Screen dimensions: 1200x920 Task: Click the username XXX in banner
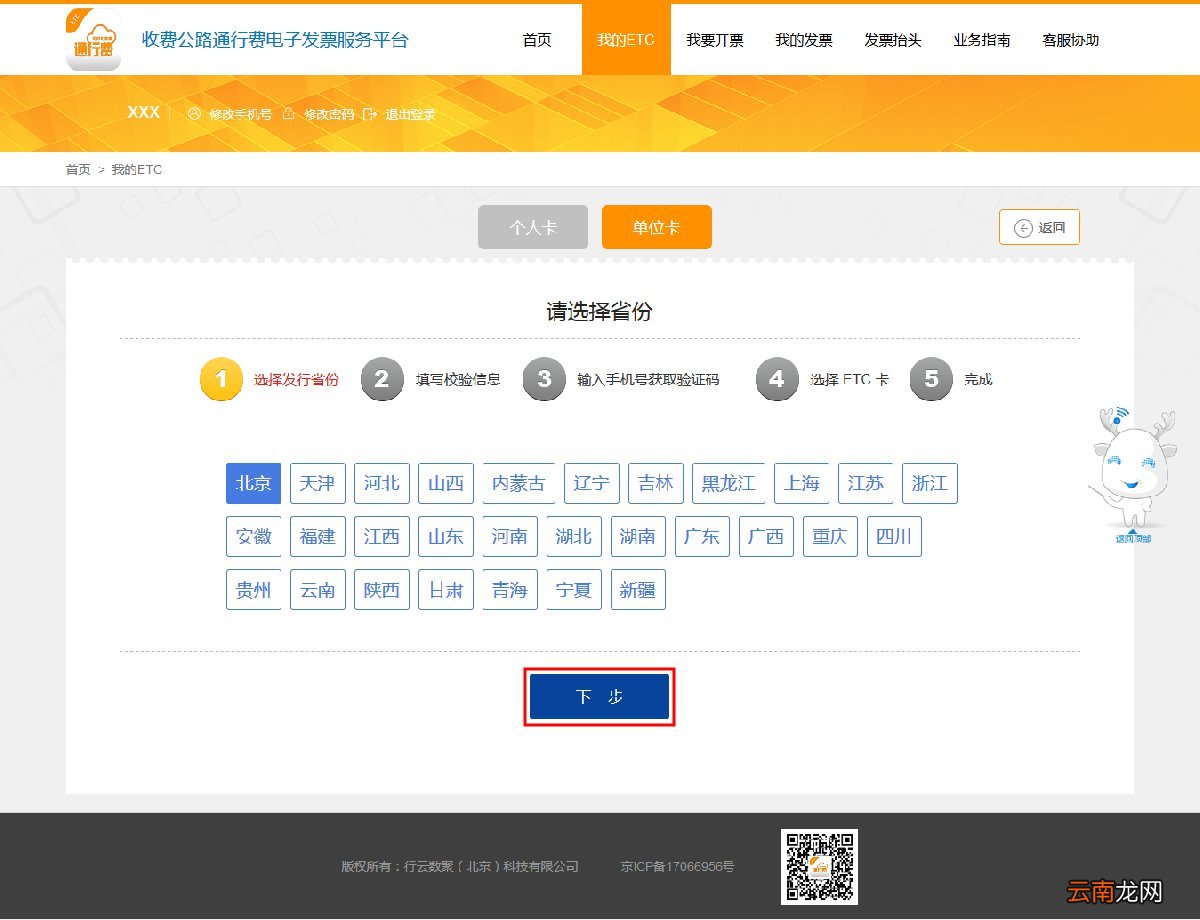[143, 113]
